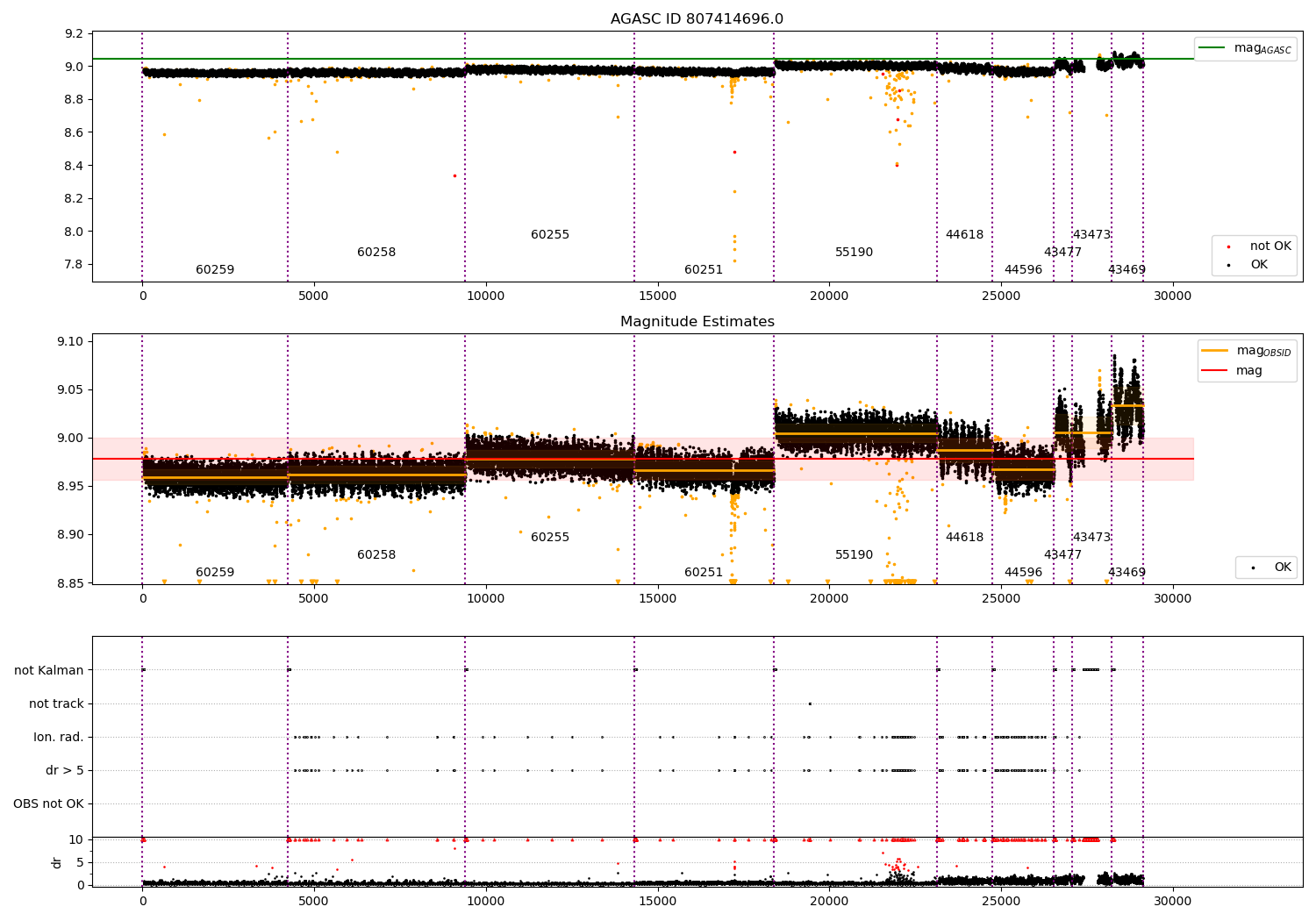1316x921 pixels.
Task: Click the 44596 label in Magnitude Estimates plot
Action: (1023, 573)
